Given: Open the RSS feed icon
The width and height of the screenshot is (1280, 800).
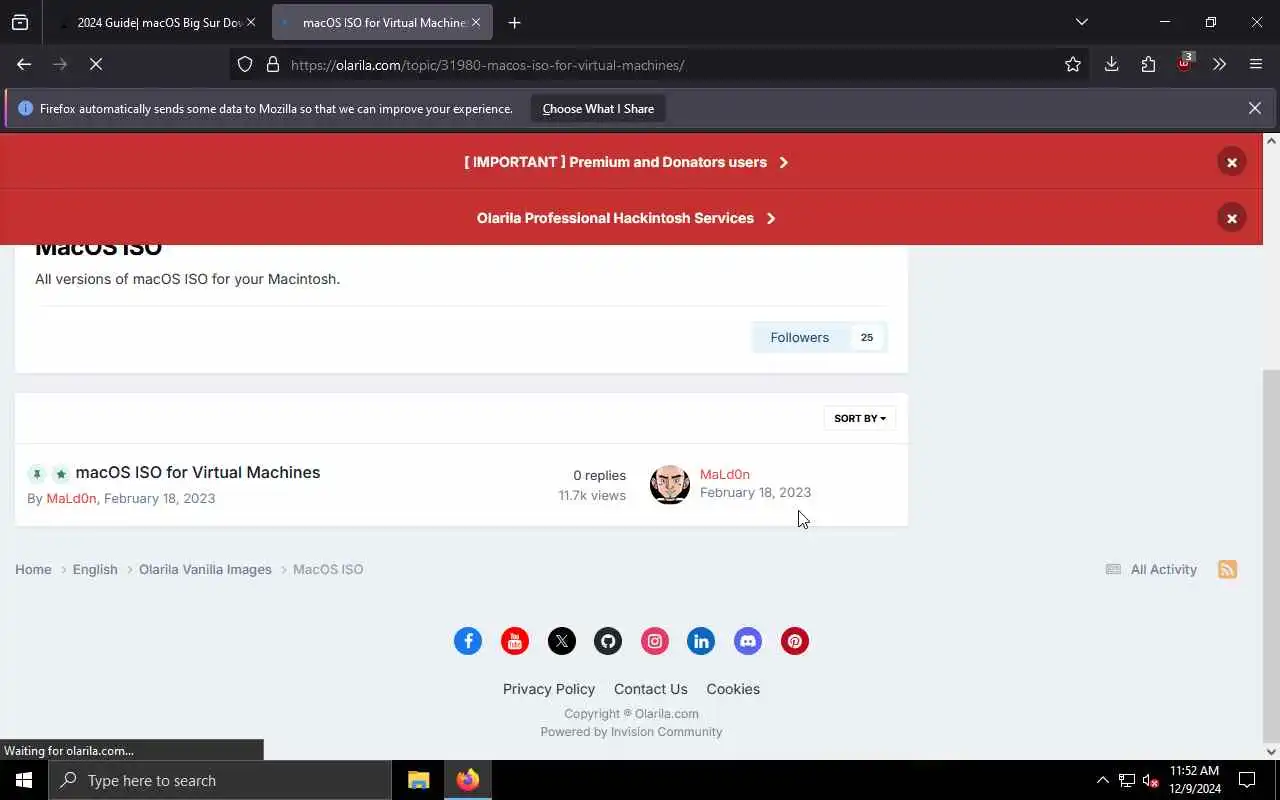Looking at the screenshot, I should tap(1227, 569).
